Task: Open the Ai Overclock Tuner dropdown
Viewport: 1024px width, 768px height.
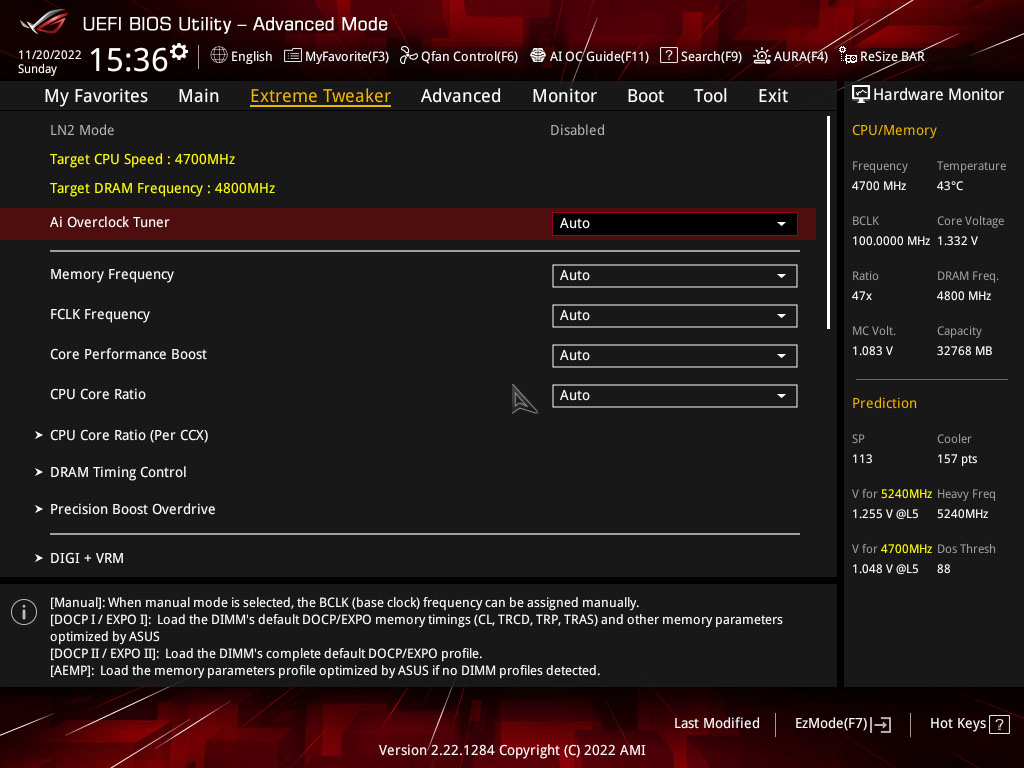Action: click(675, 223)
